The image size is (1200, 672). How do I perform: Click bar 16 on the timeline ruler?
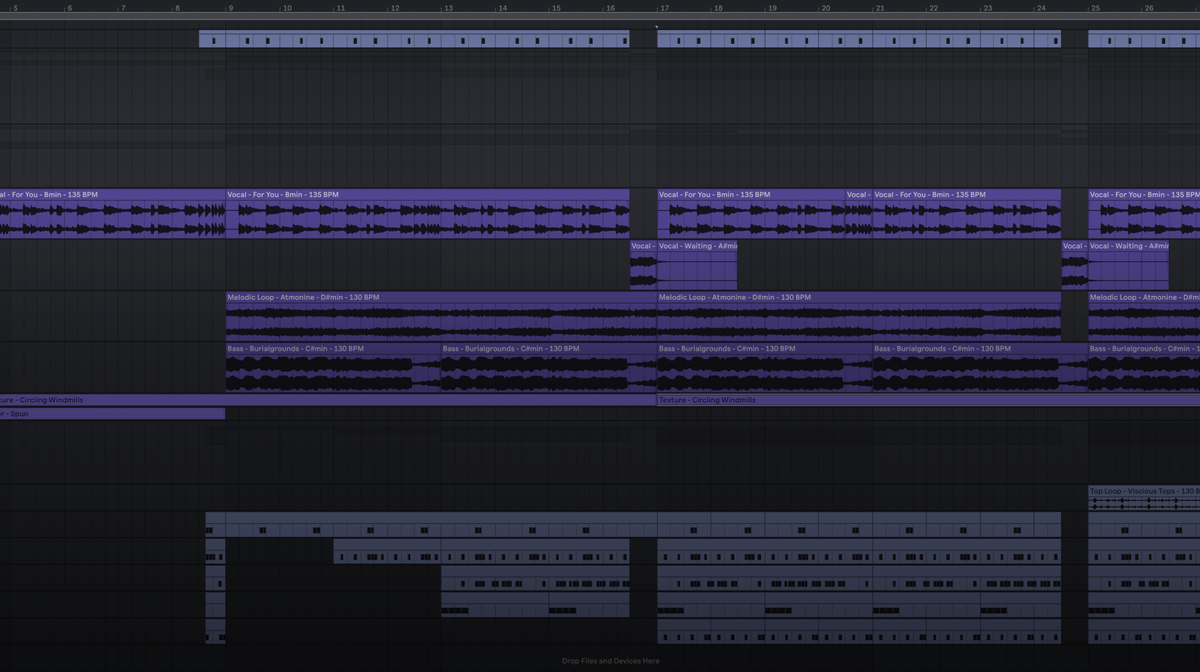point(610,8)
